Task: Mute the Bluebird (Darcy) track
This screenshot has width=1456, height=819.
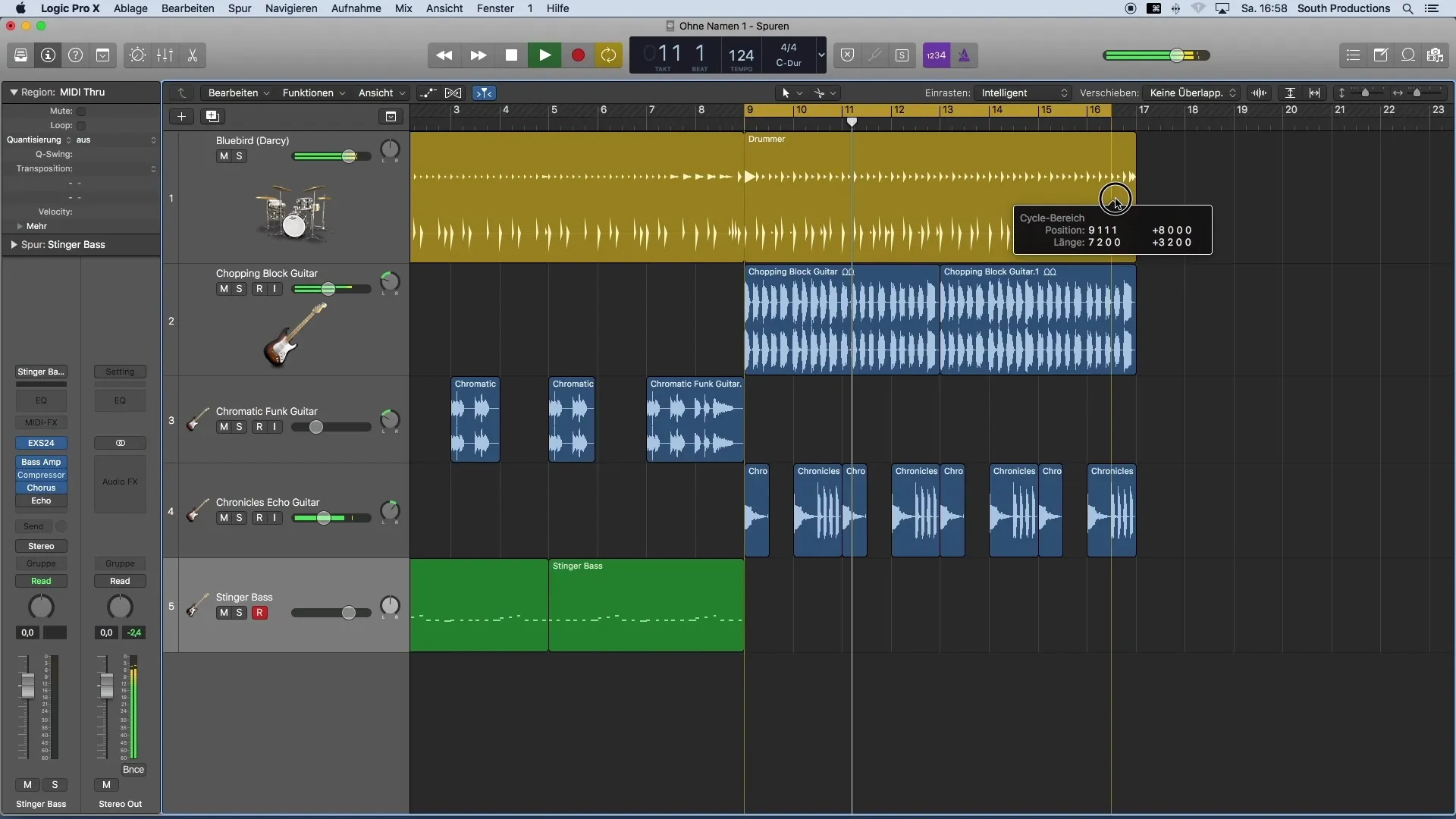Action: point(224,156)
